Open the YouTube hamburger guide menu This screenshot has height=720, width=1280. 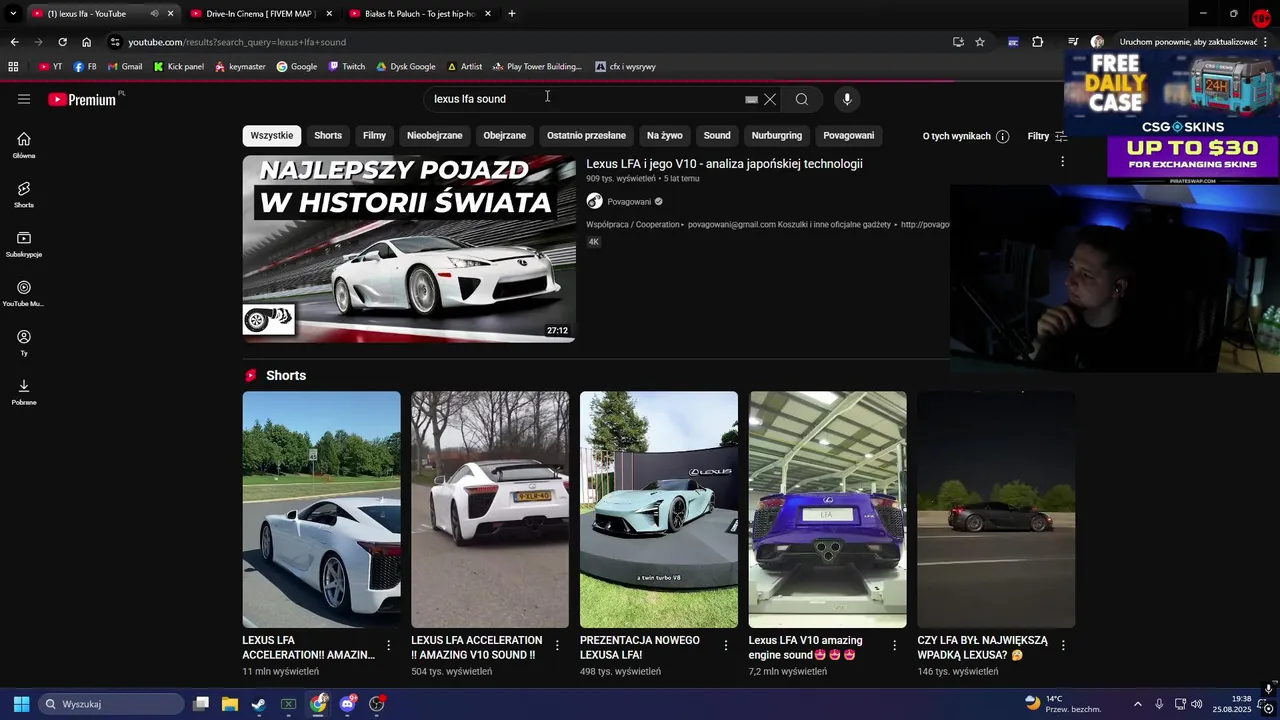click(24, 99)
